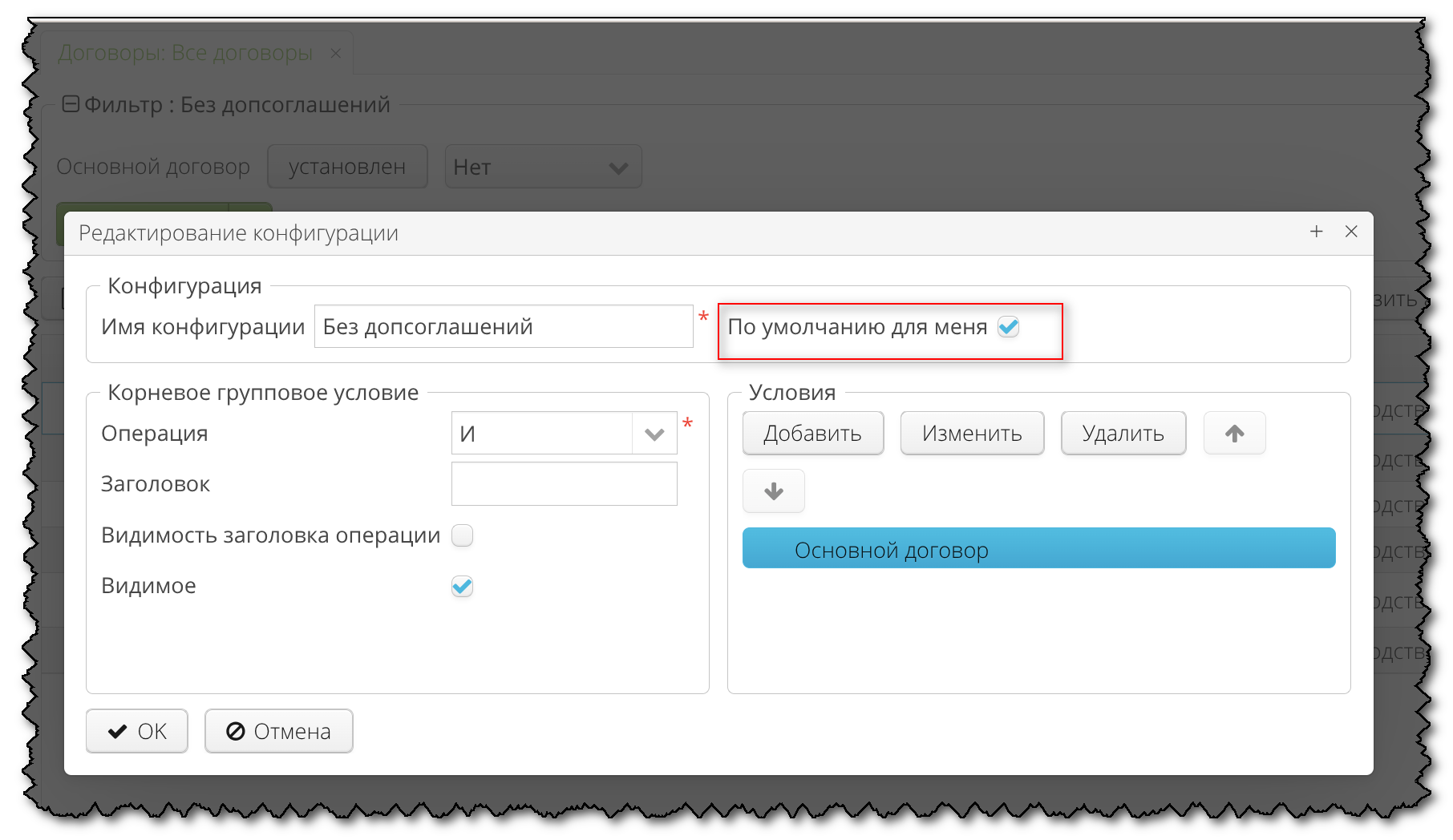Click the Операция dropdown chevron arrow
Image resolution: width=1453 pixels, height=840 pixels.
(654, 432)
